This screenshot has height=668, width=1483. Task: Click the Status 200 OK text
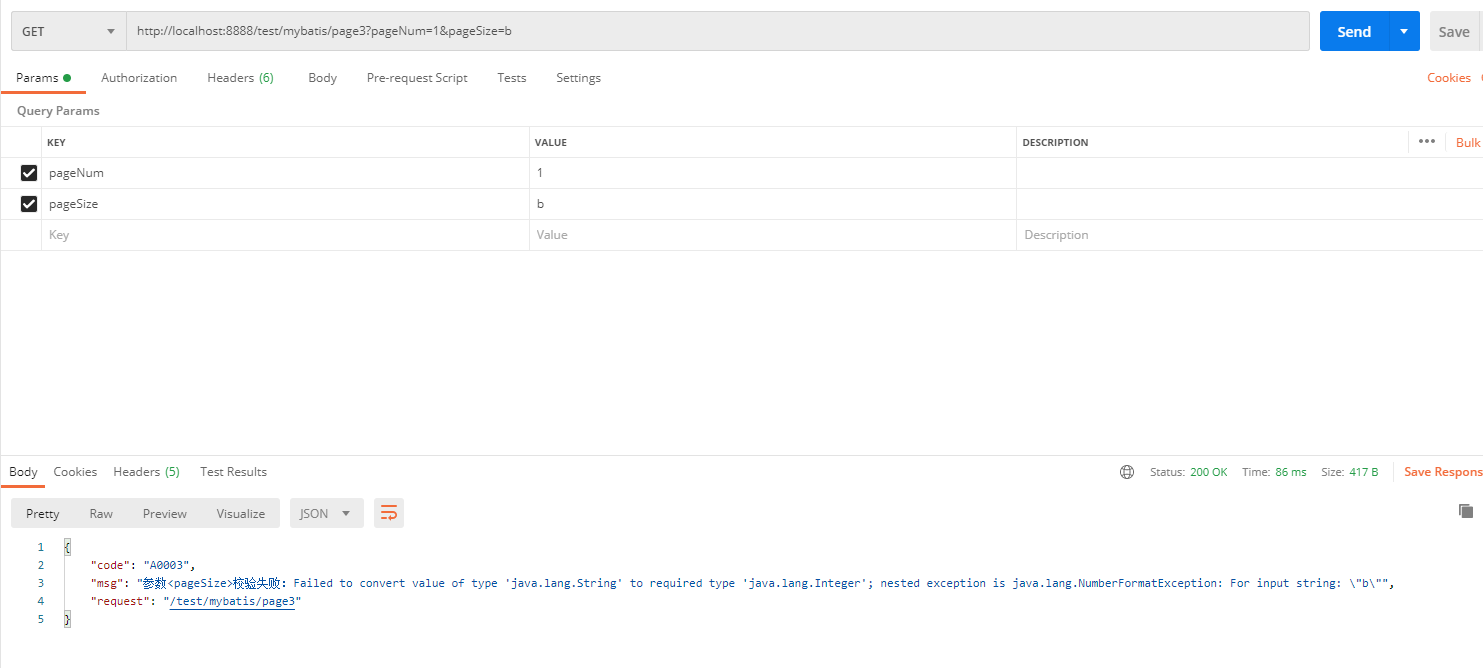pyautogui.click(x=1188, y=472)
